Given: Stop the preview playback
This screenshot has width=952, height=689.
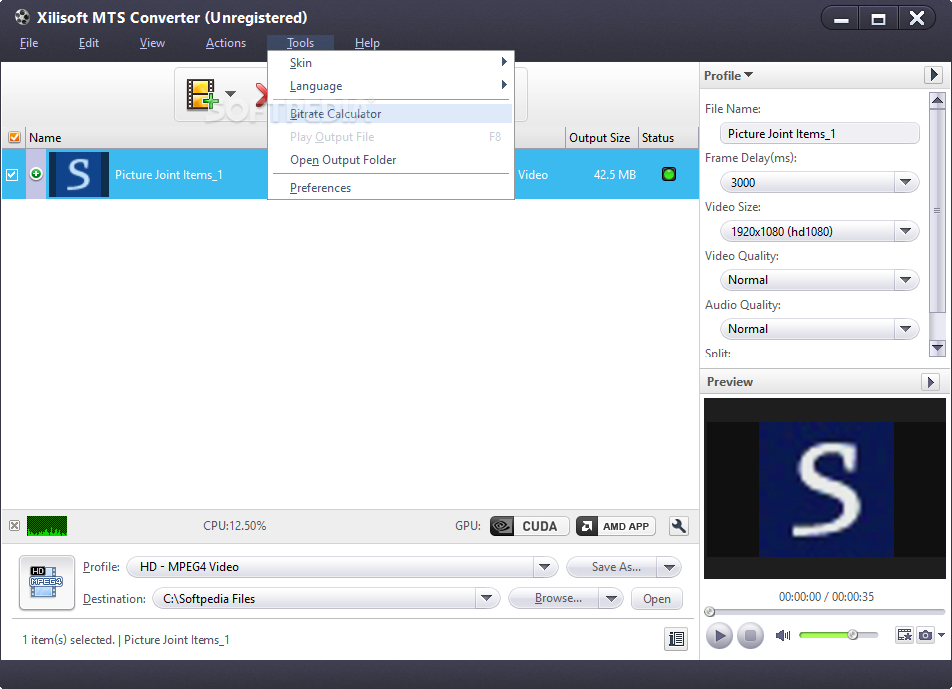Looking at the screenshot, I should point(750,636).
